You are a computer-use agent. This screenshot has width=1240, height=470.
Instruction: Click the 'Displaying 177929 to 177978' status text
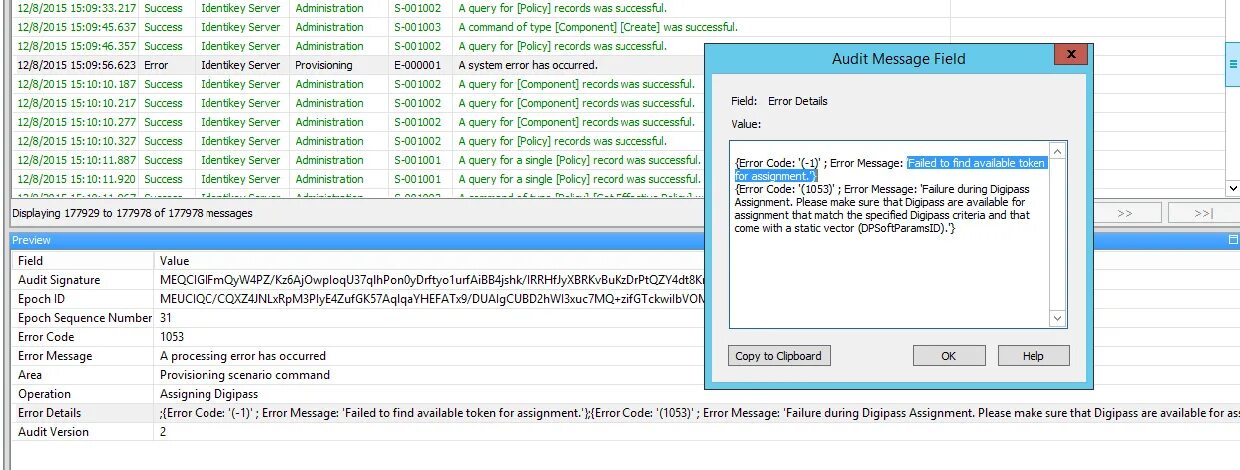coord(132,213)
